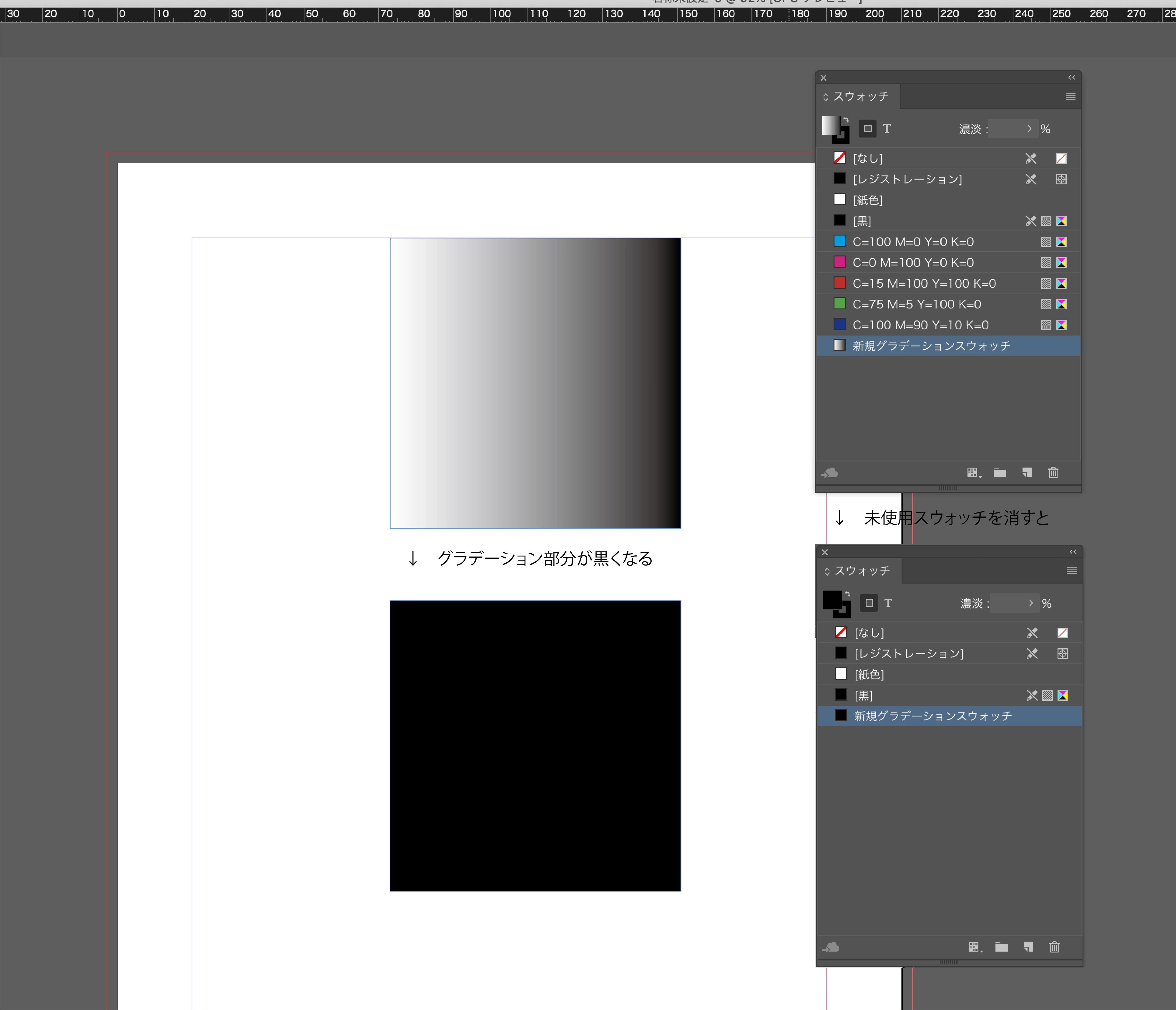
Task: Click the trash icon in the upper Swatches panel
Action: coord(1053,473)
